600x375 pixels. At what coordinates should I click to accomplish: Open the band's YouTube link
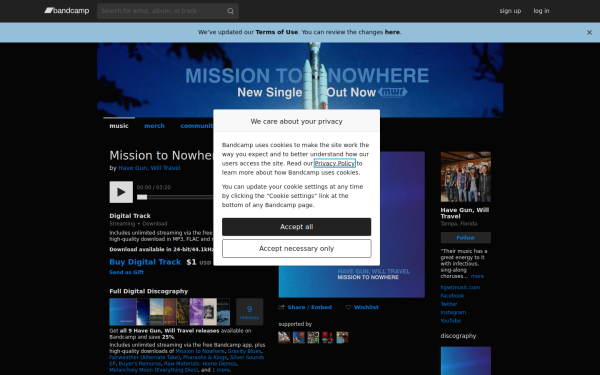451,321
